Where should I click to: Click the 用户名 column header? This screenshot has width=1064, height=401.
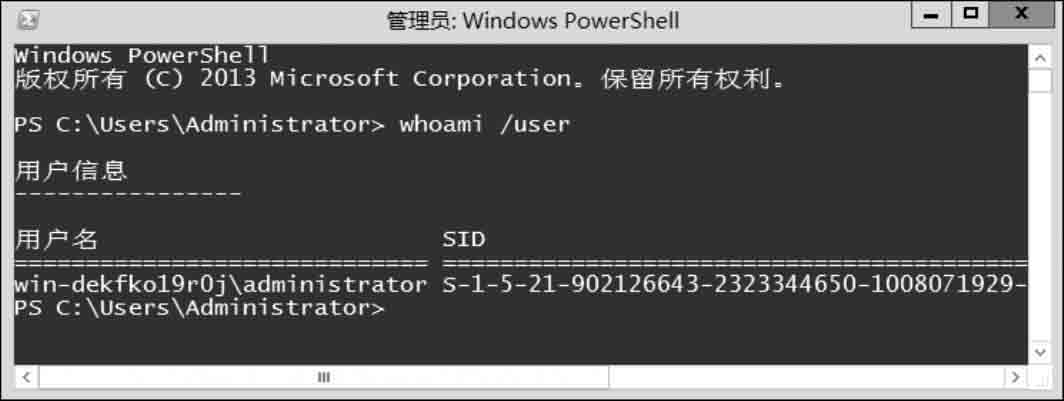click(57, 240)
